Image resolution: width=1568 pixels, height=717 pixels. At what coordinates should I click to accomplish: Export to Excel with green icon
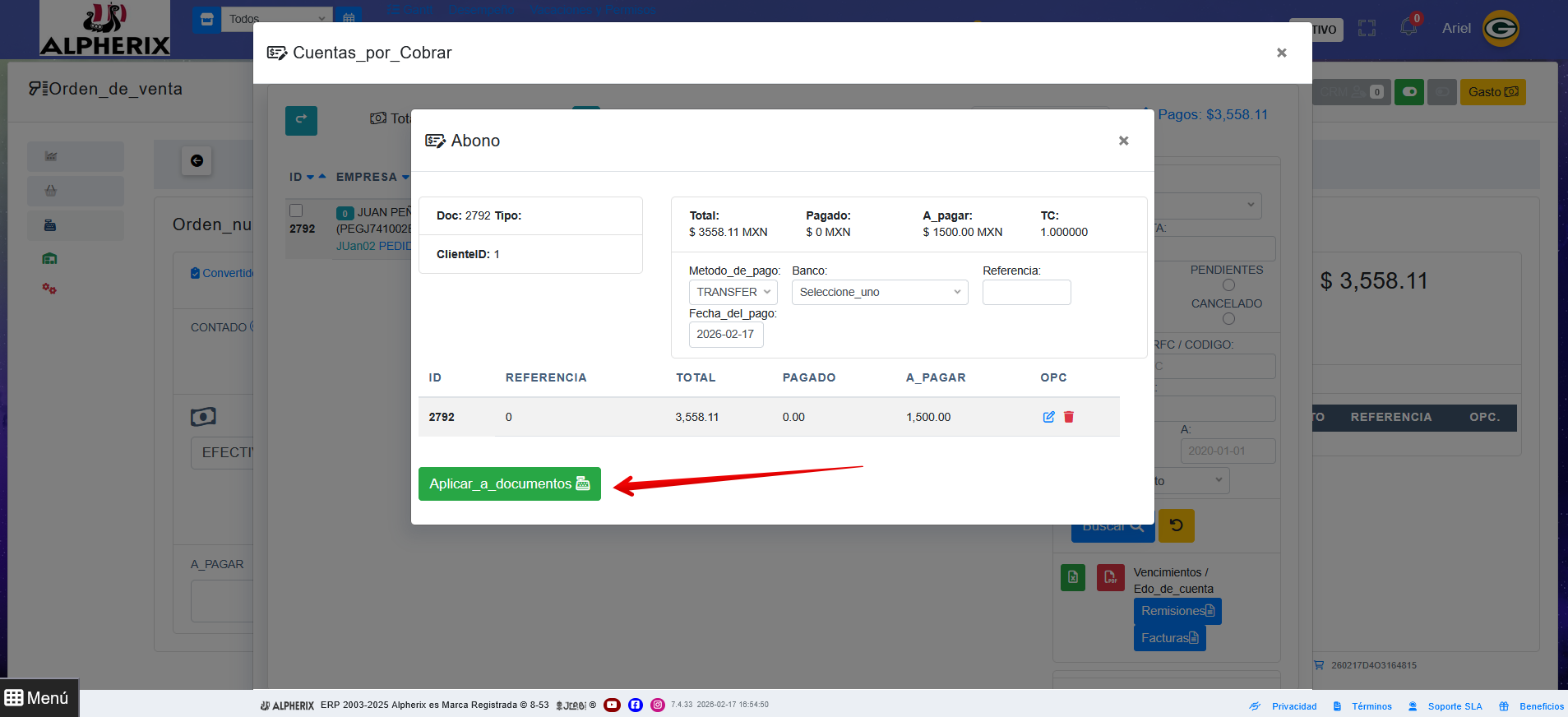1073,577
